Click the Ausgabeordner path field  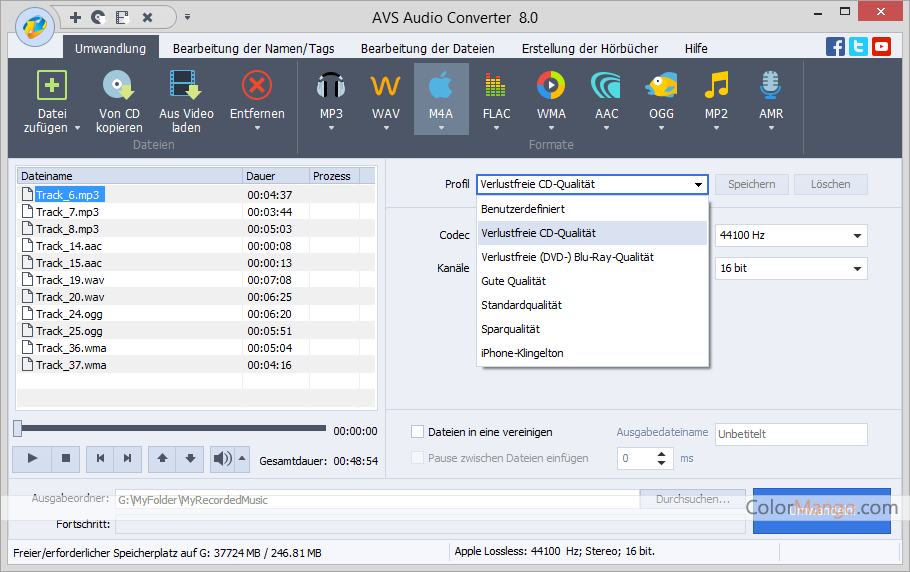coord(377,500)
